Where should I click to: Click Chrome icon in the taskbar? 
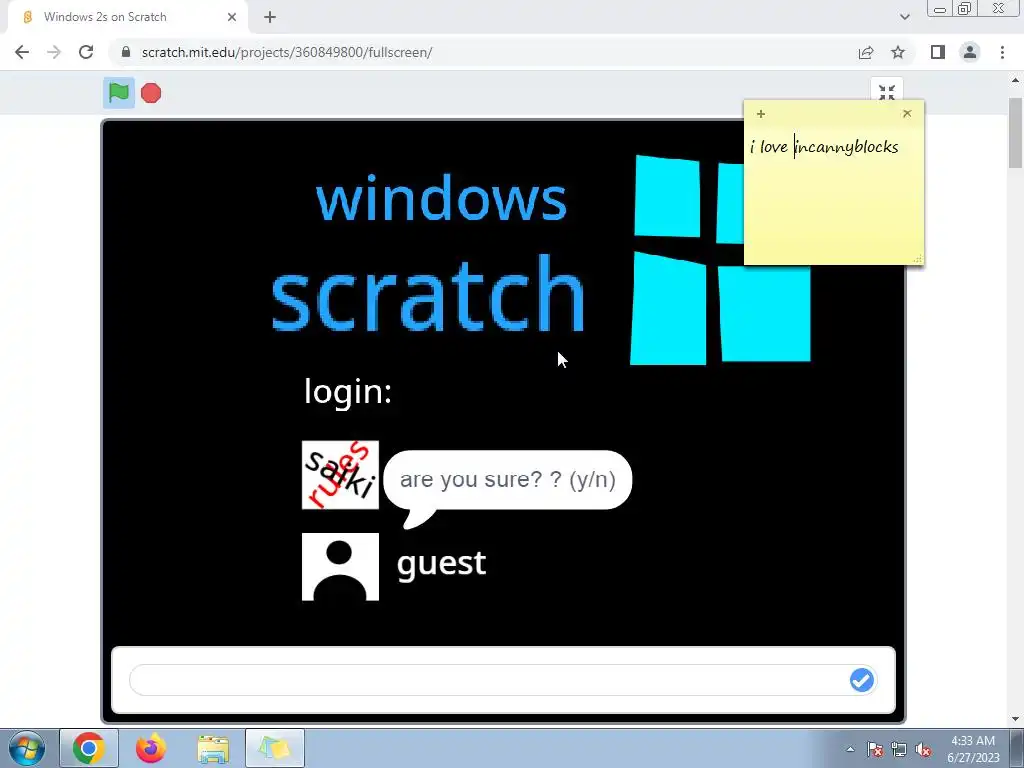click(89, 748)
